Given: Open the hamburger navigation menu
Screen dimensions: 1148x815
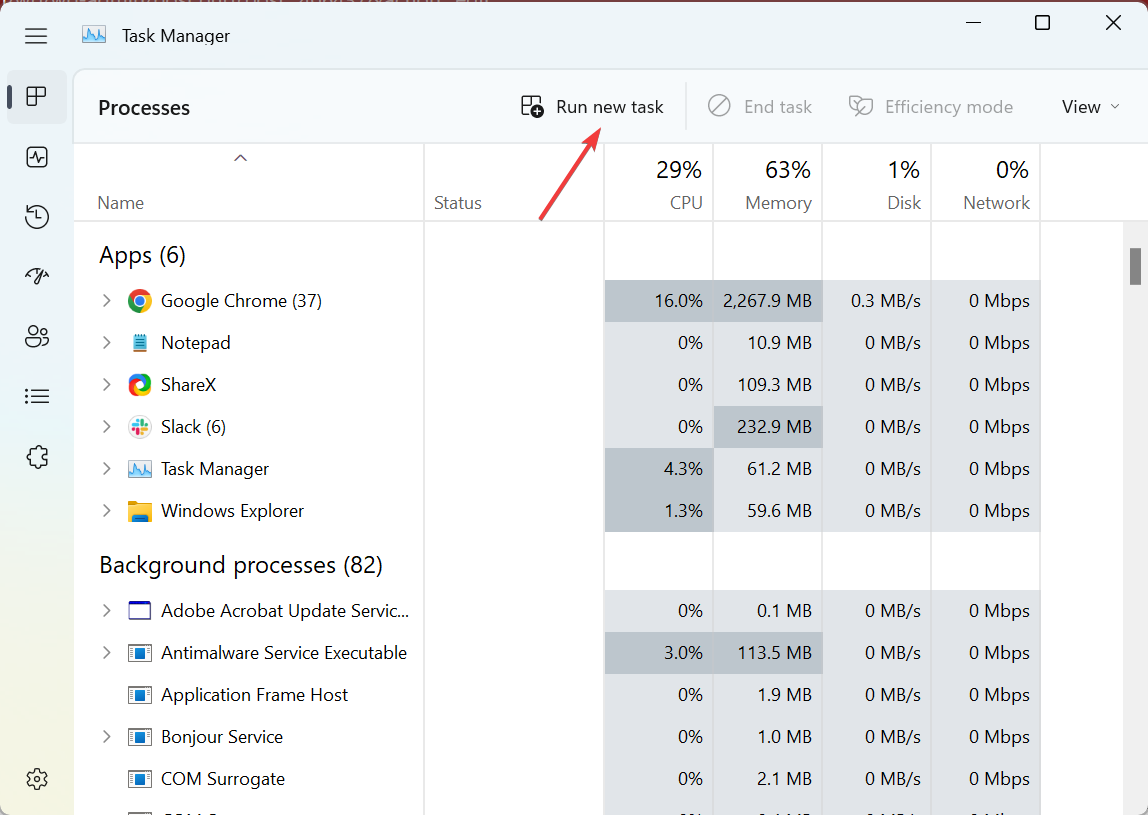Looking at the screenshot, I should (x=36, y=36).
